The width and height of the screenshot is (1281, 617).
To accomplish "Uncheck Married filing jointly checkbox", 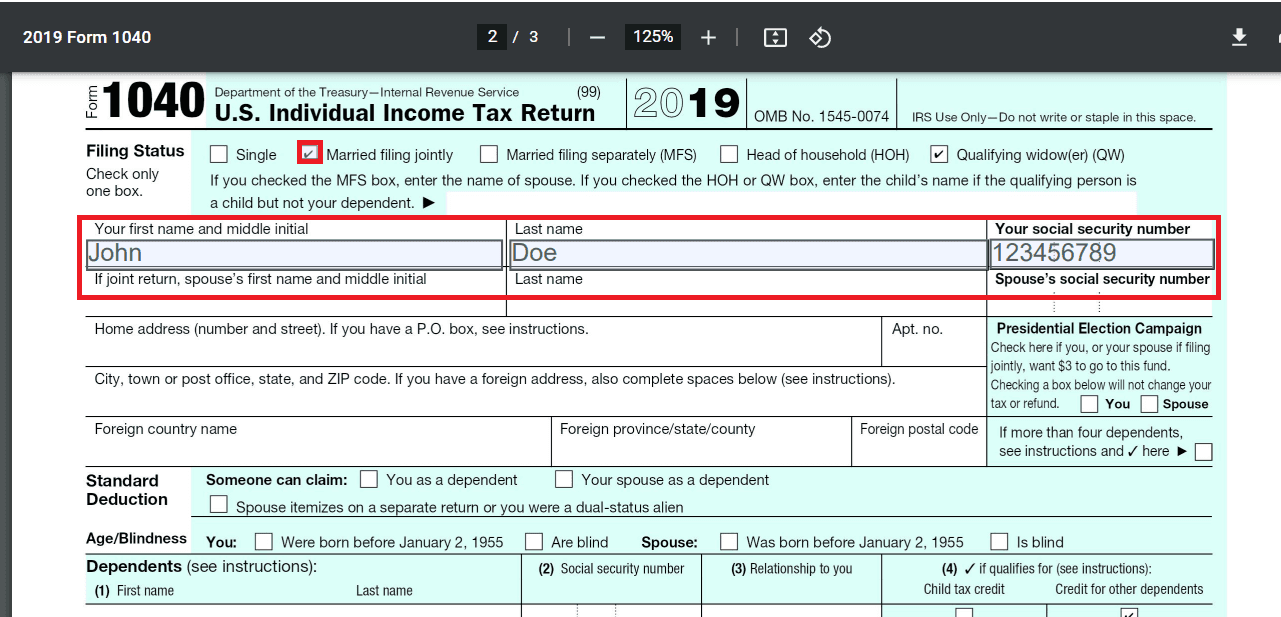I will 310,153.
